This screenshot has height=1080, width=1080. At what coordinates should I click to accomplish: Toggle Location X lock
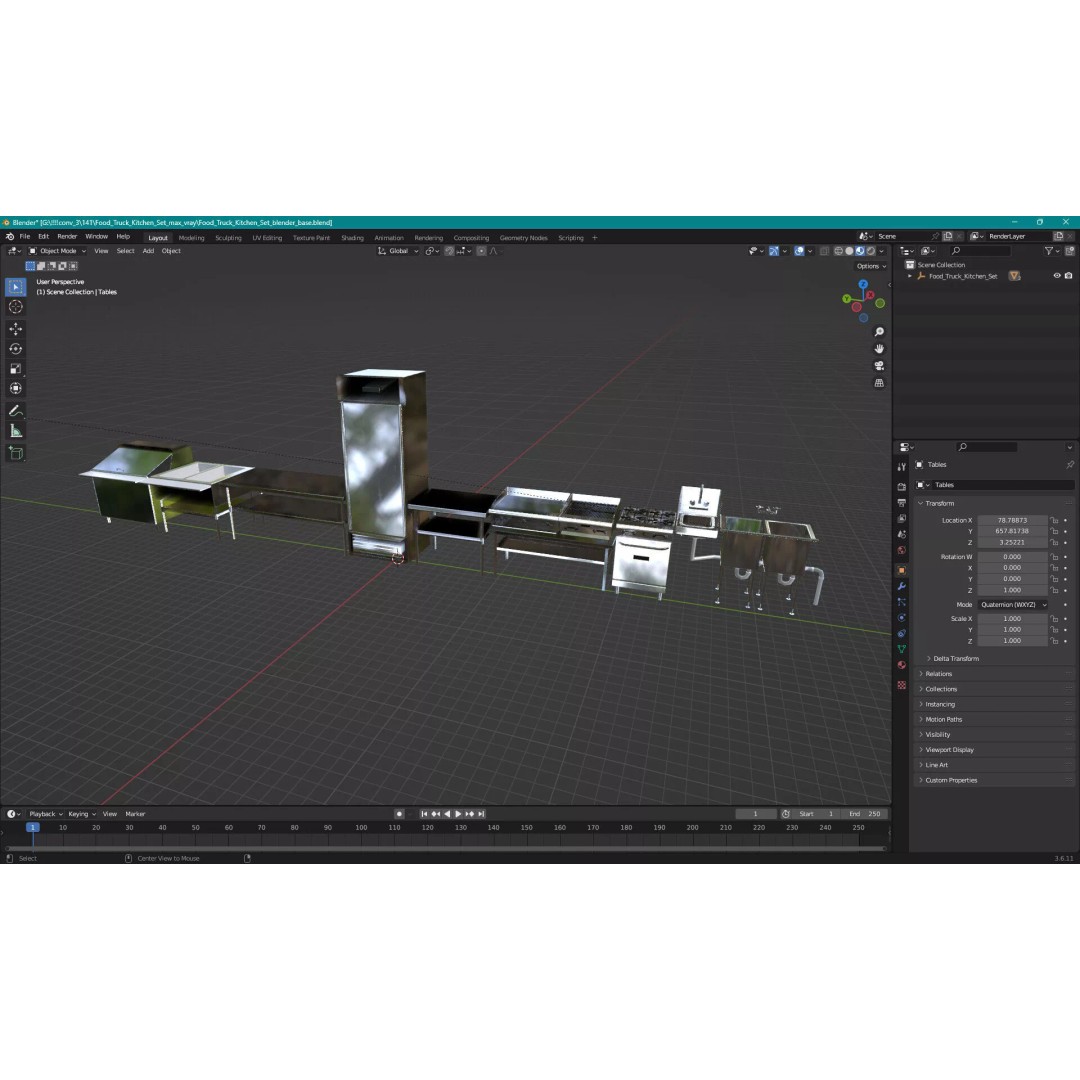tap(1054, 521)
